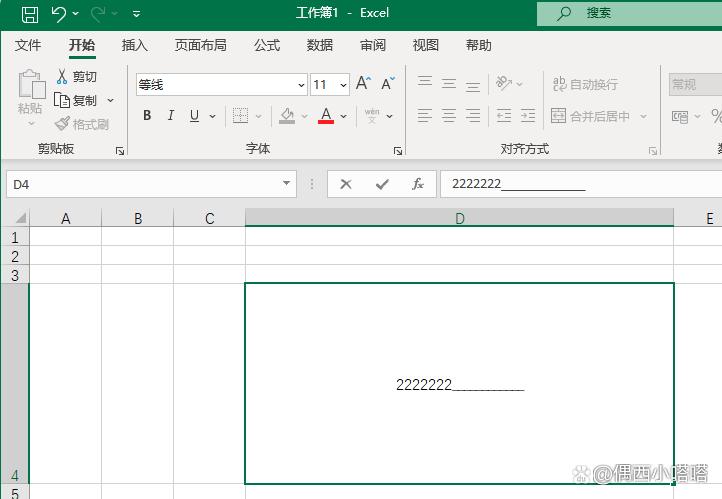Open the 对齐方式 dialog launcher
The width and height of the screenshot is (722, 499).
(652, 151)
